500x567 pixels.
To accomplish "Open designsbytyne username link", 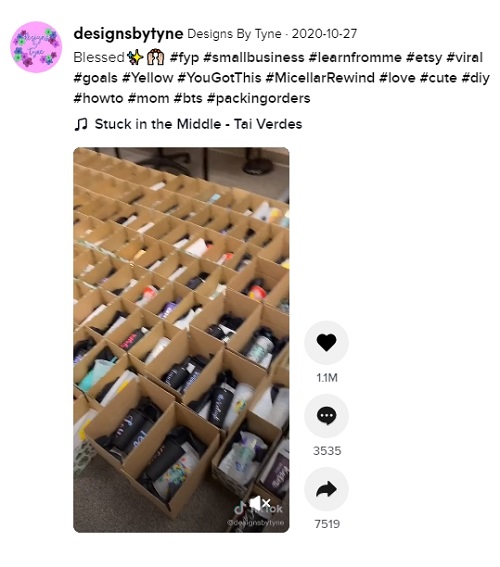I will click(128, 34).
